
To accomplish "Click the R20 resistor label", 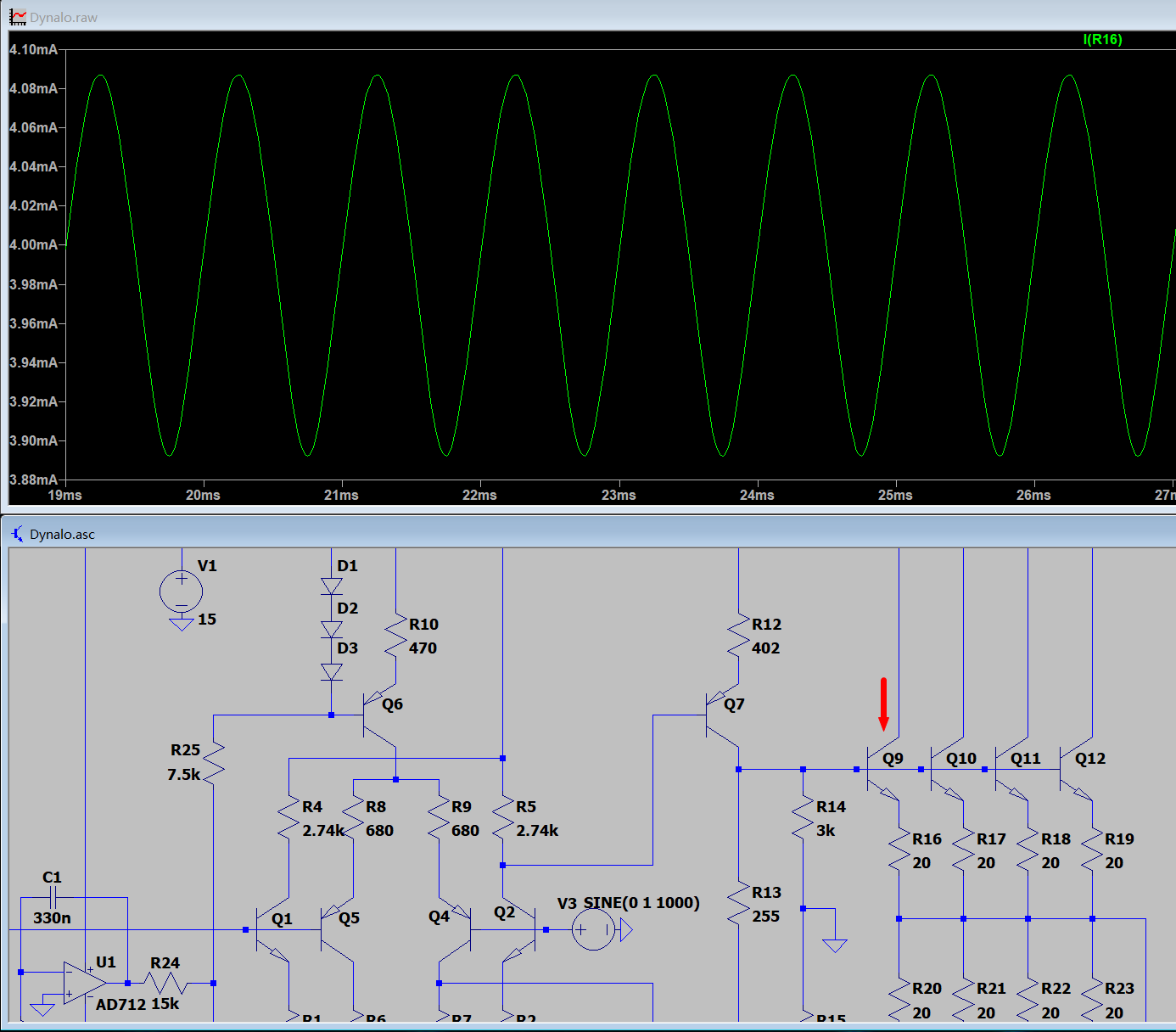I will click(x=927, y=989).
